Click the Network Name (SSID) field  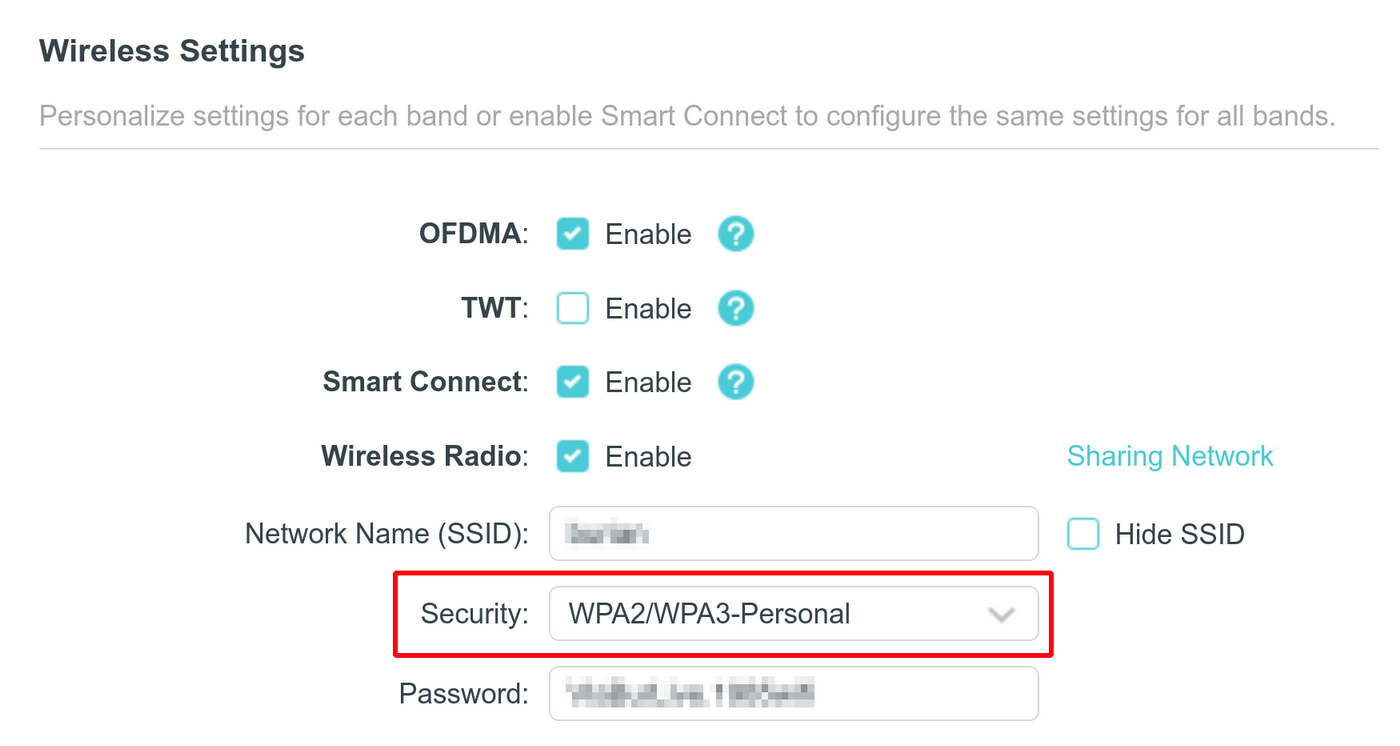click(793, 534)
